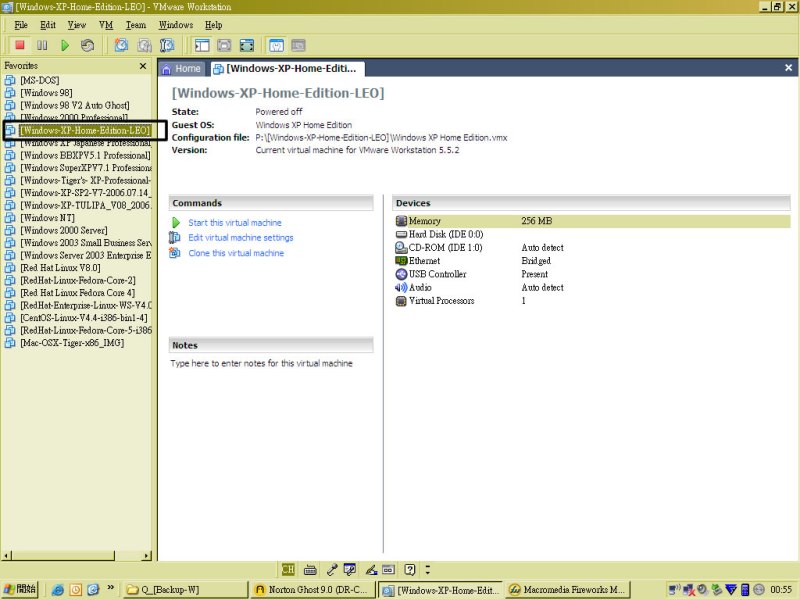
Task: Select [Mac-OSX-Tiger-x86_IMG] favorite
Action: coord(72,343)
